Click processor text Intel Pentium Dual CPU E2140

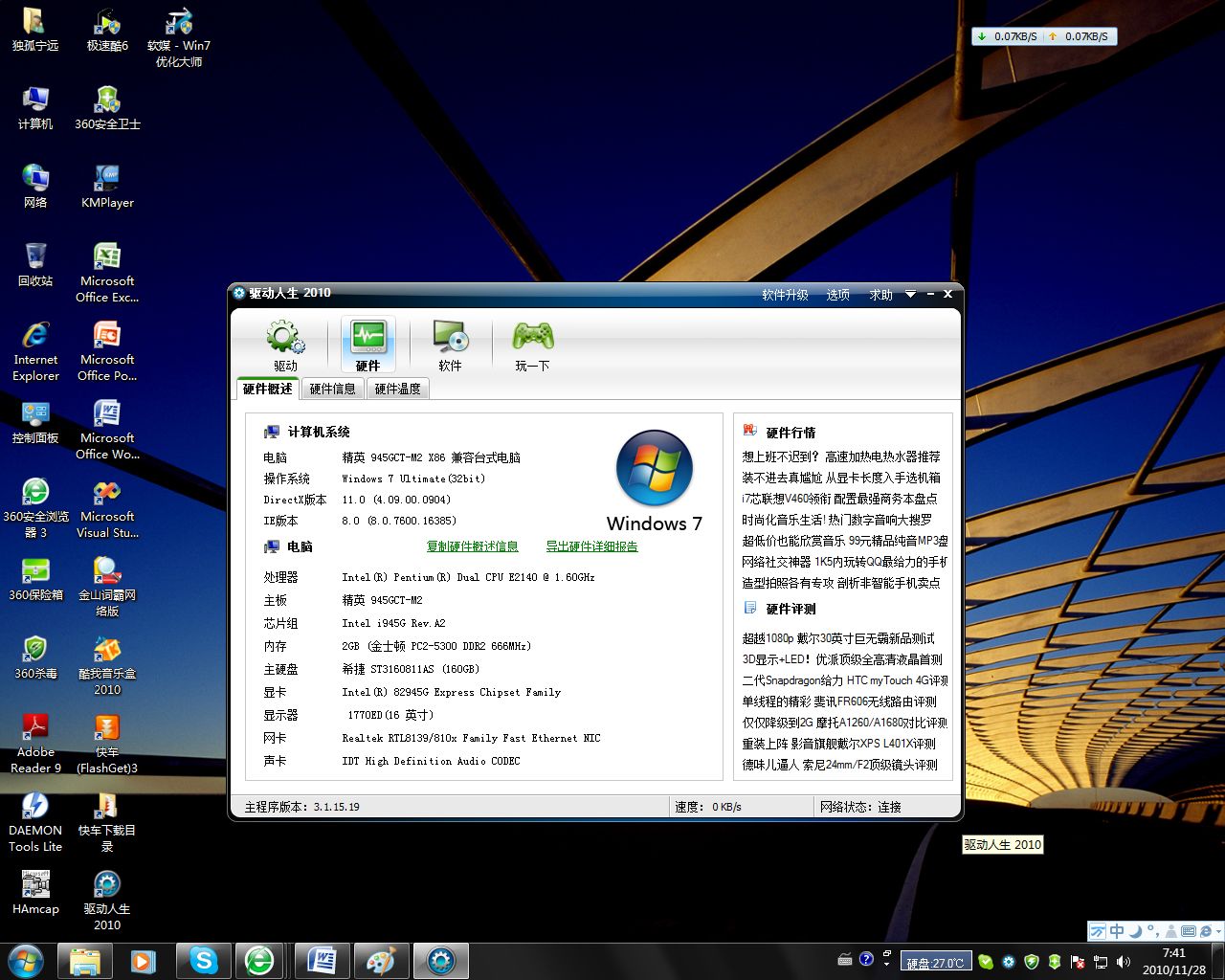[x=468, y=577]
